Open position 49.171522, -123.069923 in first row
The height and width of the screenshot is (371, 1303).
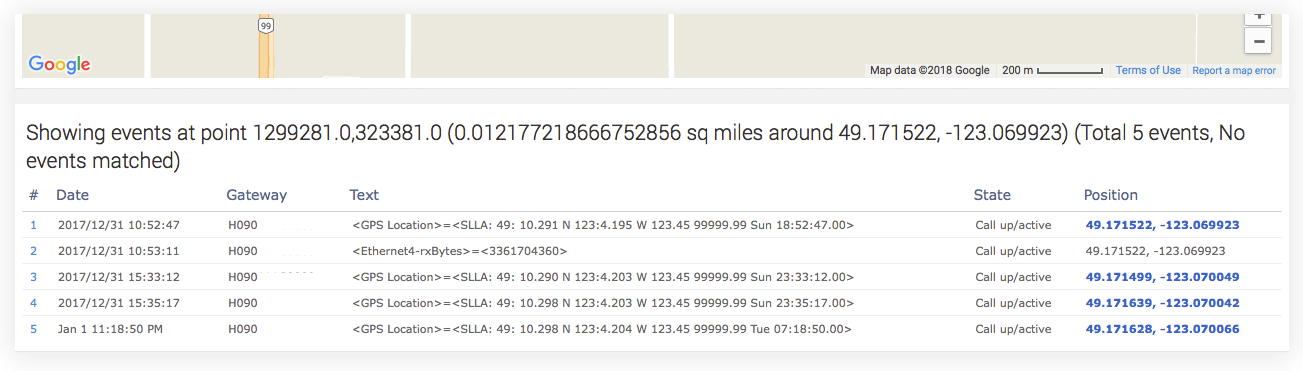coord(1162,225)
